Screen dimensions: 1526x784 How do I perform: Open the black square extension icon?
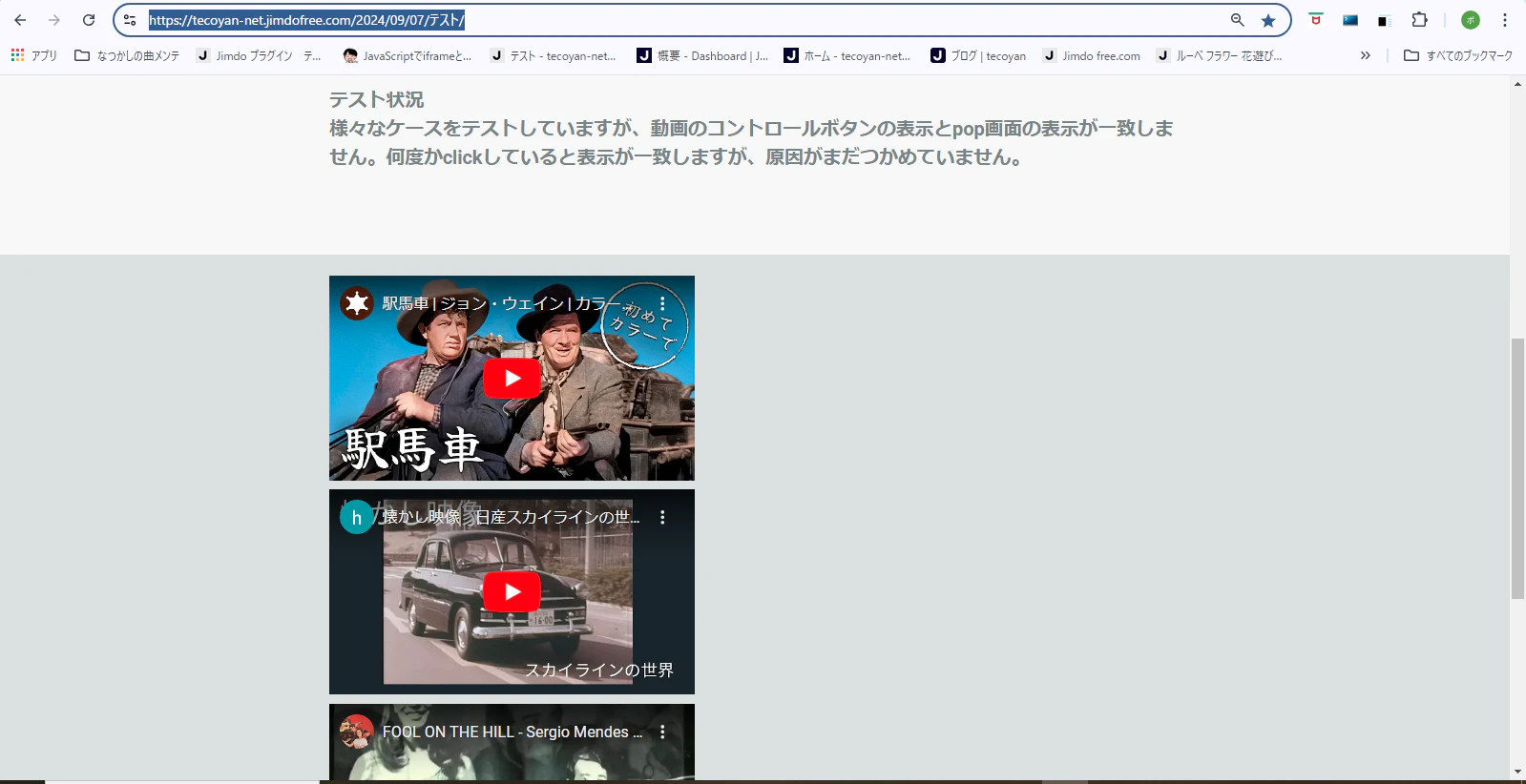[x=1384, y=20]
